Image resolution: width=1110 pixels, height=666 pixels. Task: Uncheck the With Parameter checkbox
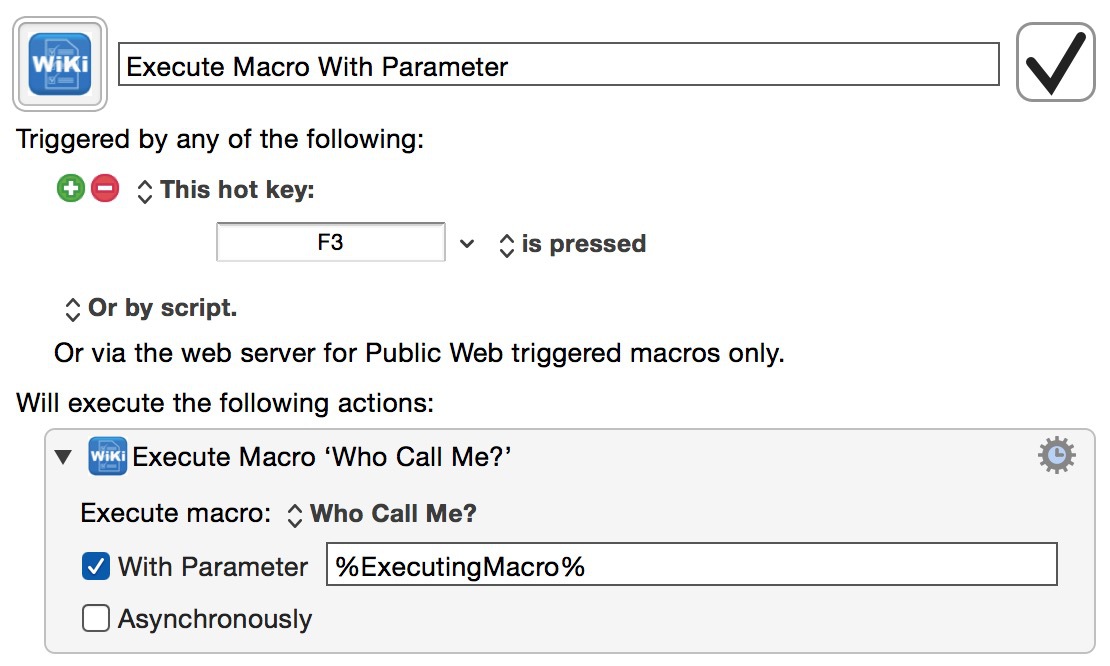[95, 565]
